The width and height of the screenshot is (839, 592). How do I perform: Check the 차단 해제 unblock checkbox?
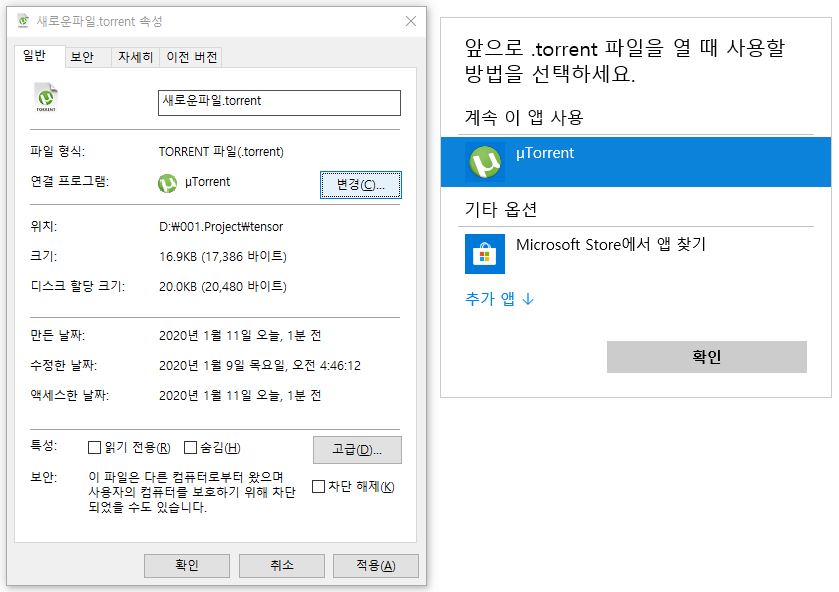click(318, 487)
